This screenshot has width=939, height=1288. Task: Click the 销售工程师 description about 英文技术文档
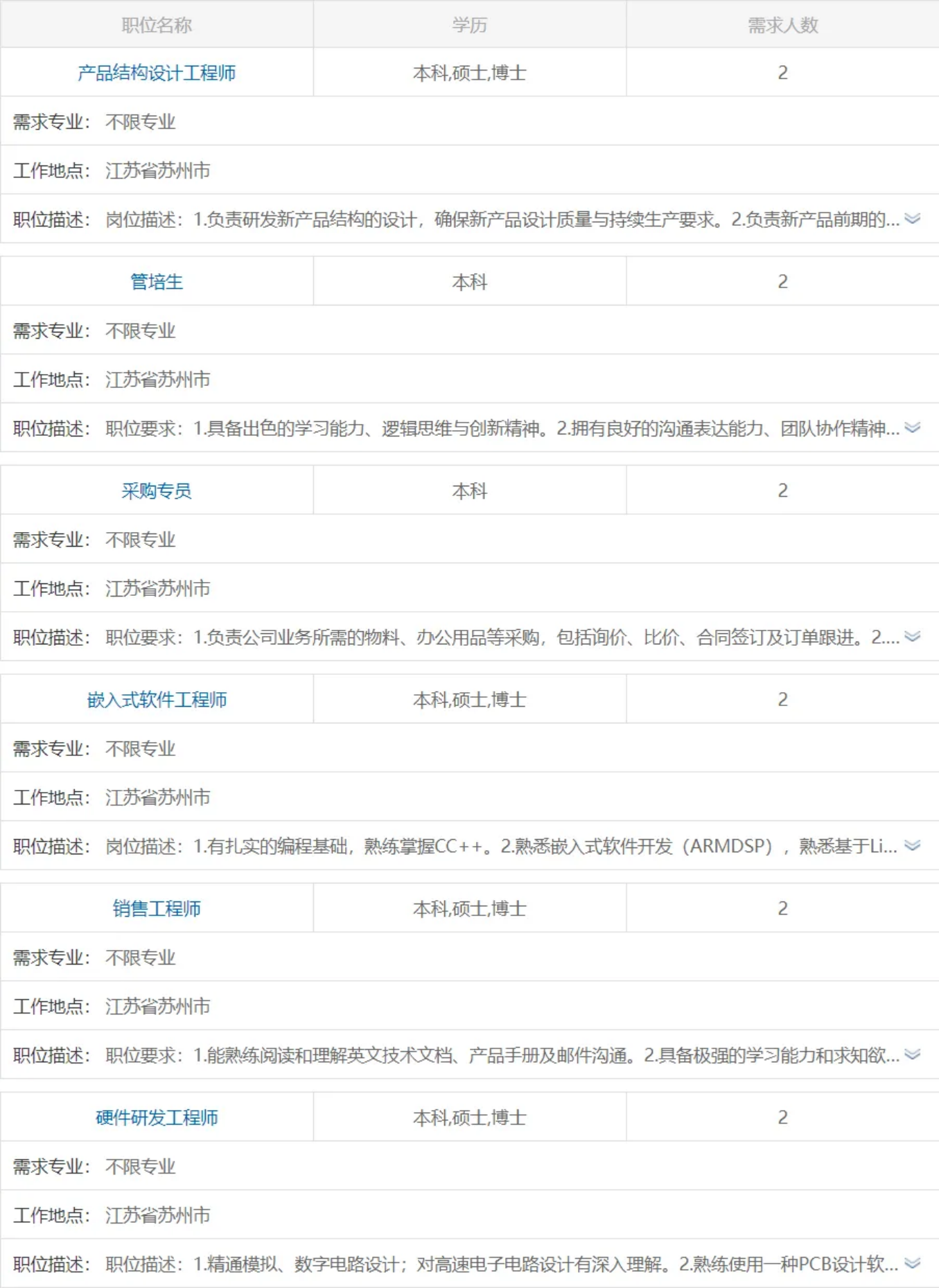(x=502, y=1056)
